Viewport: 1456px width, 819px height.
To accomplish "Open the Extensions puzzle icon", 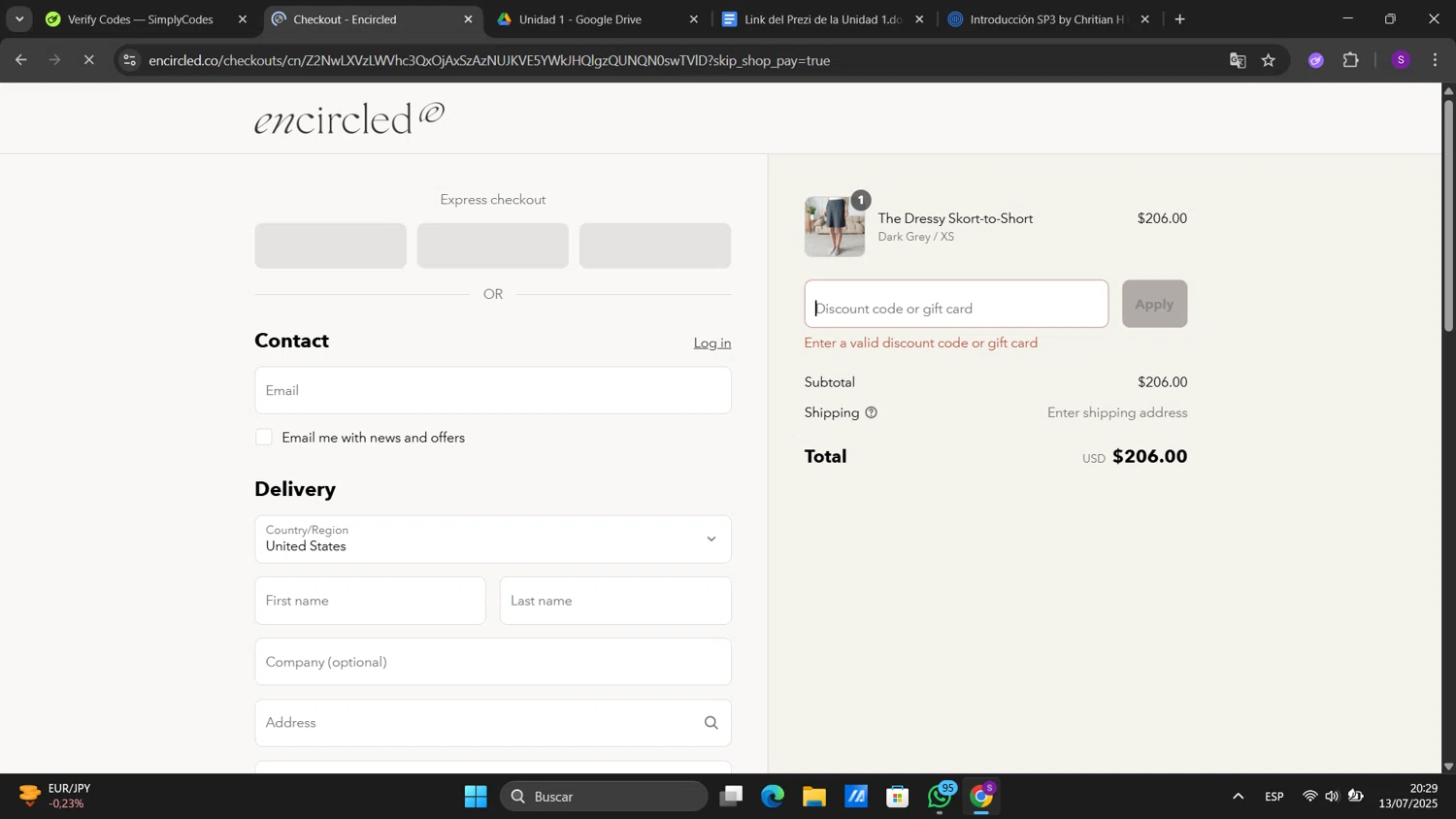I will (1351, 60).
